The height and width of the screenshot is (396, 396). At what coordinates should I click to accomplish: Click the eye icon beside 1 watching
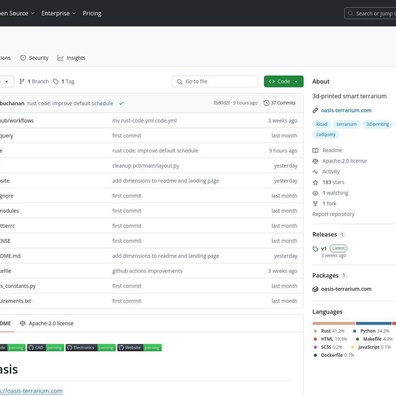[x=315, y=193]
